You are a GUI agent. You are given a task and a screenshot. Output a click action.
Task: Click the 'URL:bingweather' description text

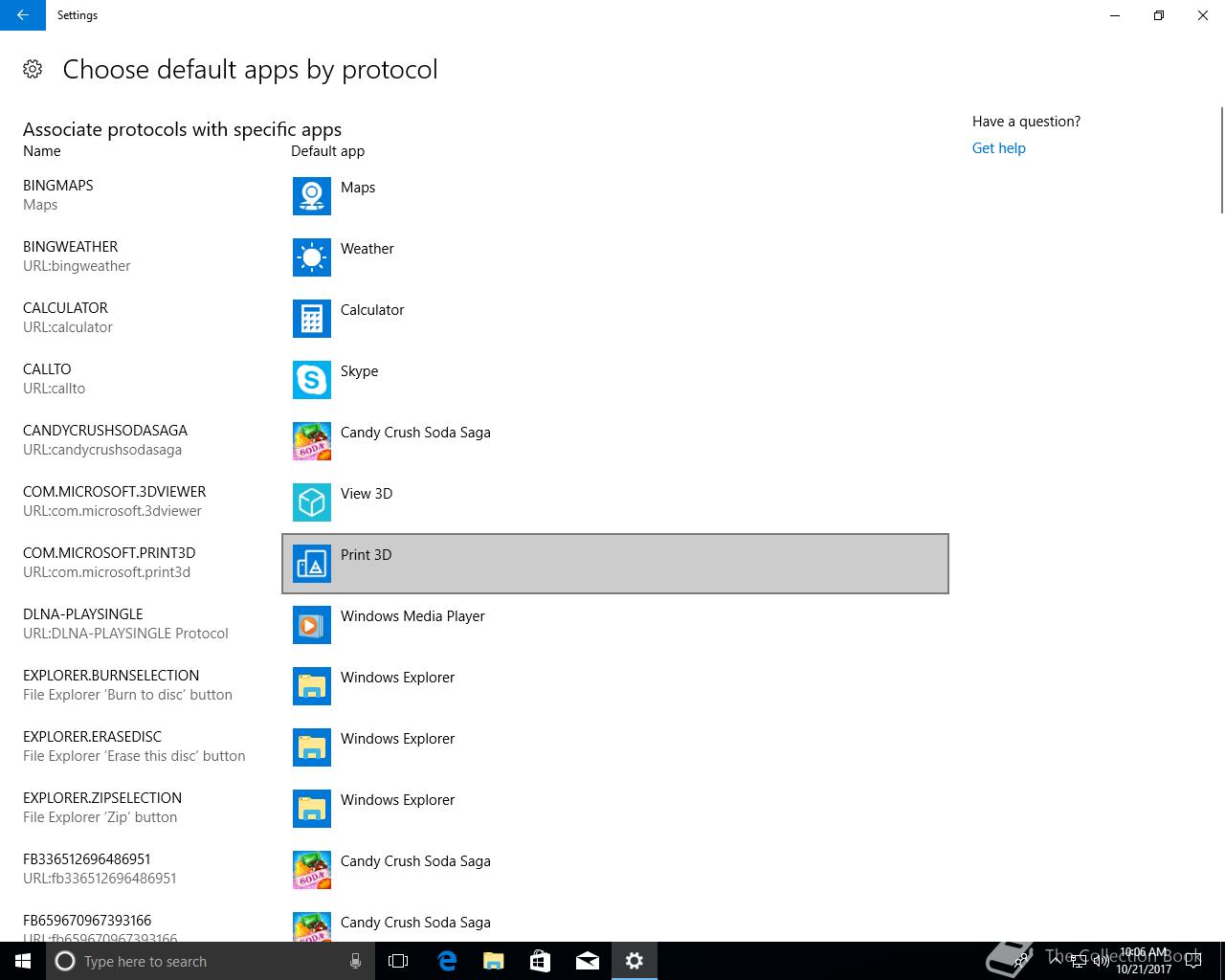coord(77,266)
